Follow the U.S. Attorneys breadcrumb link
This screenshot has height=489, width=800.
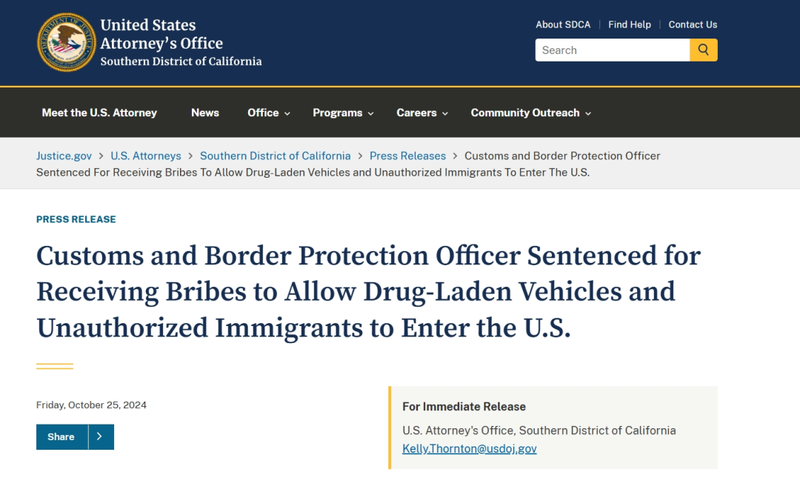[146, 156]
